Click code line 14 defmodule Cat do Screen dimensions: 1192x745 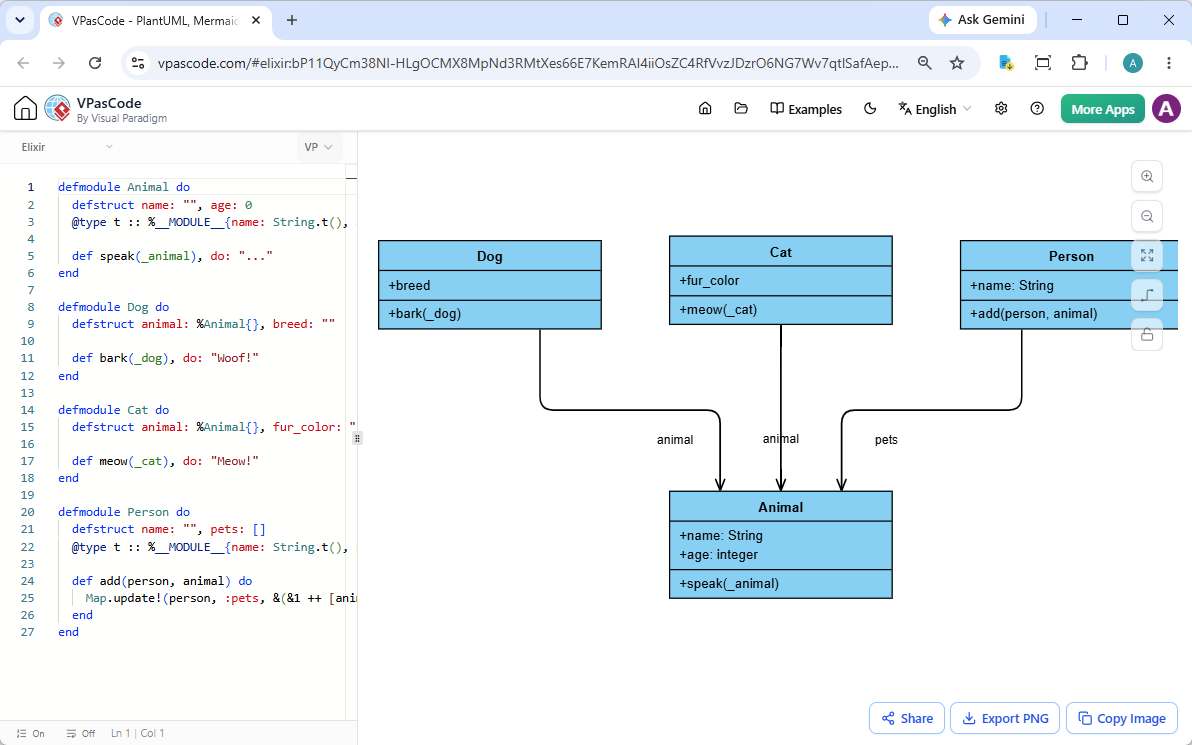(x=114, y=410)
